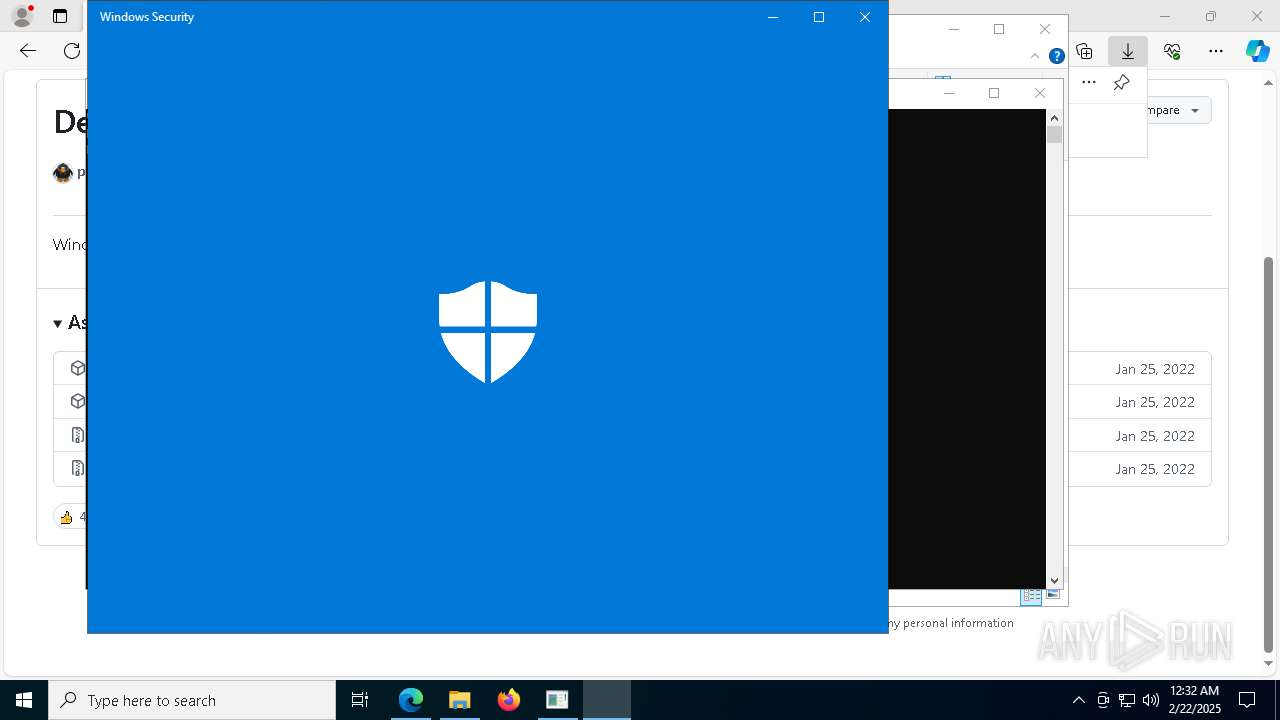This screenshot has width=1280, height=720.
Task: Pin the Downloads popup
Action: pos(1121,82)
